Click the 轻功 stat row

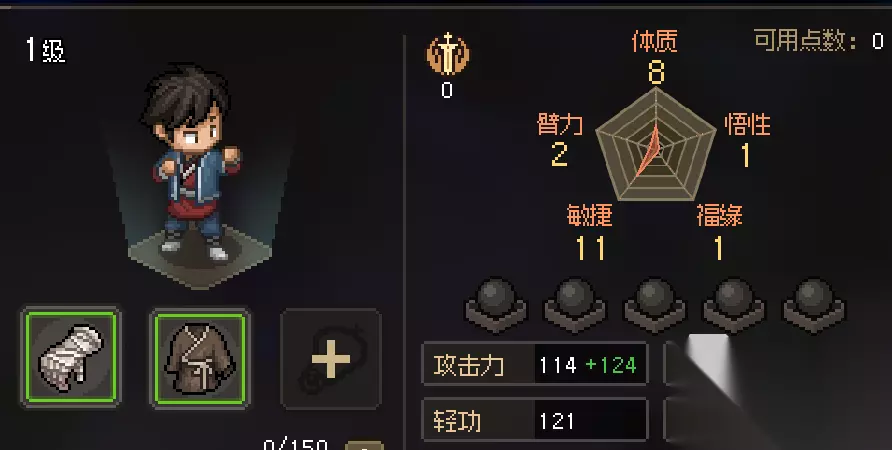click(x=535, y=420)
